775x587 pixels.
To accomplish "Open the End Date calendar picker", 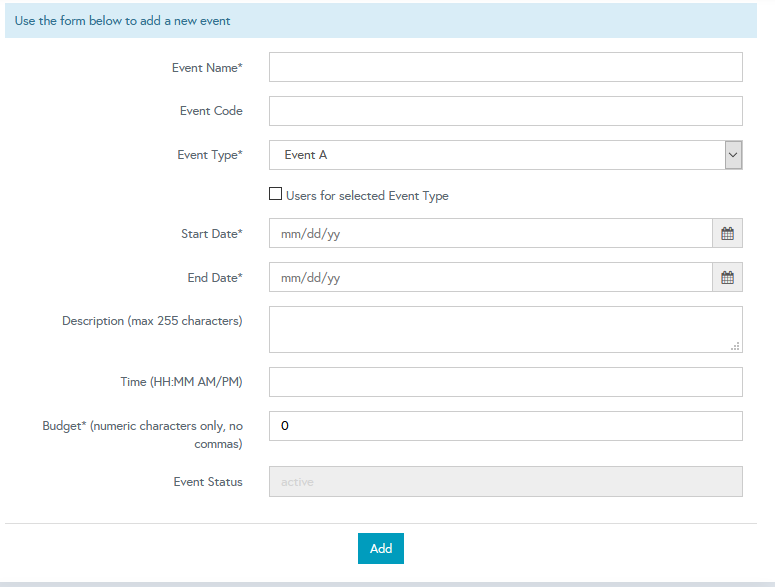I will coord(728,278).
